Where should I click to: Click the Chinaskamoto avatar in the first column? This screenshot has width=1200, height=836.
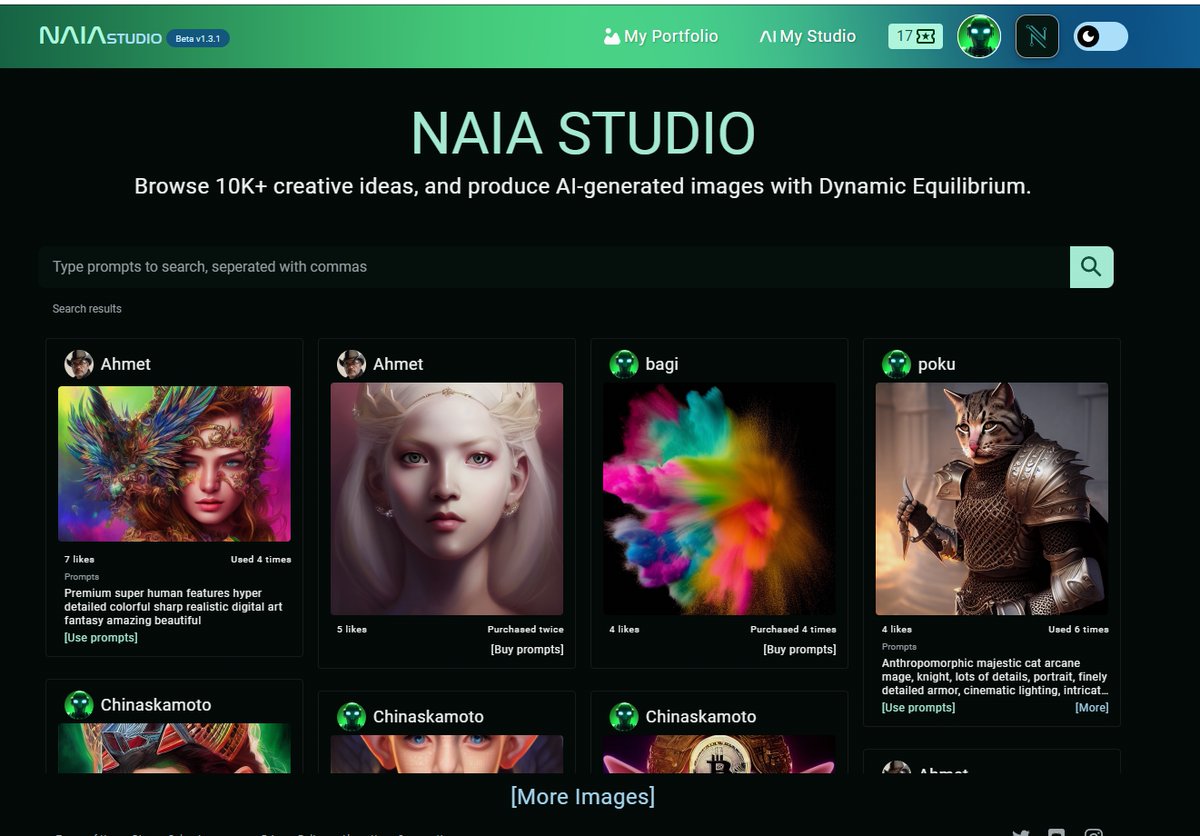(x=79, y=705)
